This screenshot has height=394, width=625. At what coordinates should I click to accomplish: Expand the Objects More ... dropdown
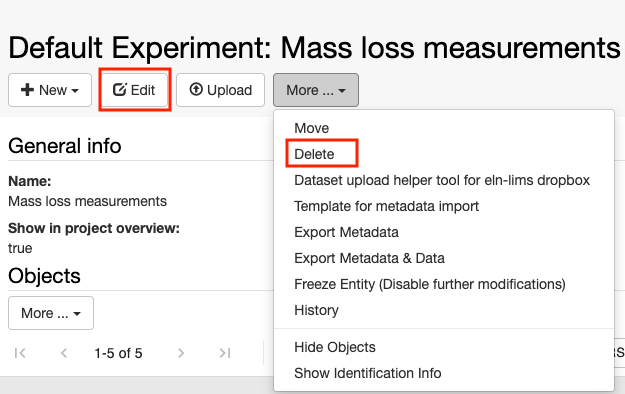click(51, 313)
